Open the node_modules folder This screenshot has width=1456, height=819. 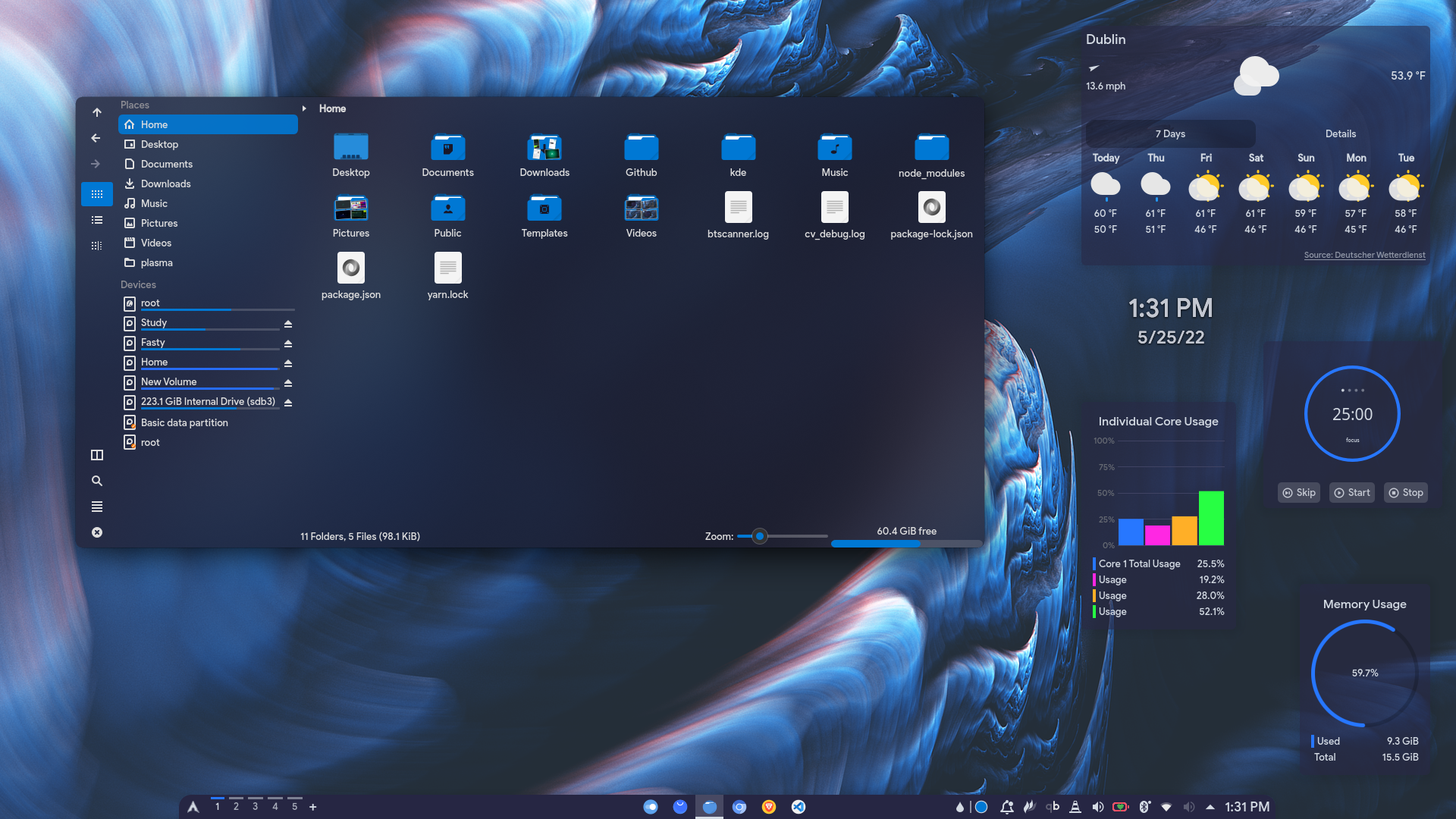[x=931, y=155]
